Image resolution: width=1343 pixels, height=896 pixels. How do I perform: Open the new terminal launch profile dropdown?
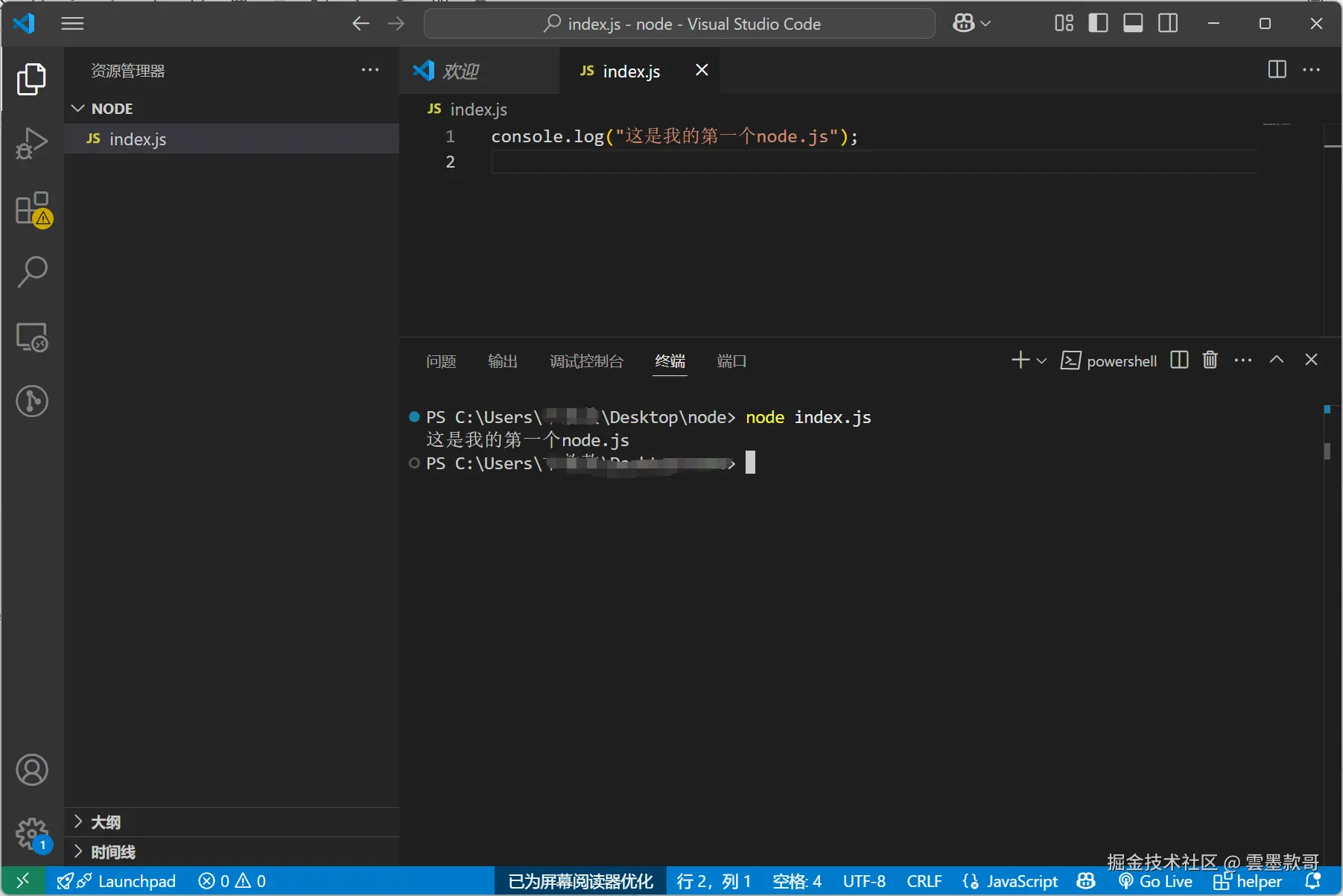pyautogui.click(x=1042, y=361)
